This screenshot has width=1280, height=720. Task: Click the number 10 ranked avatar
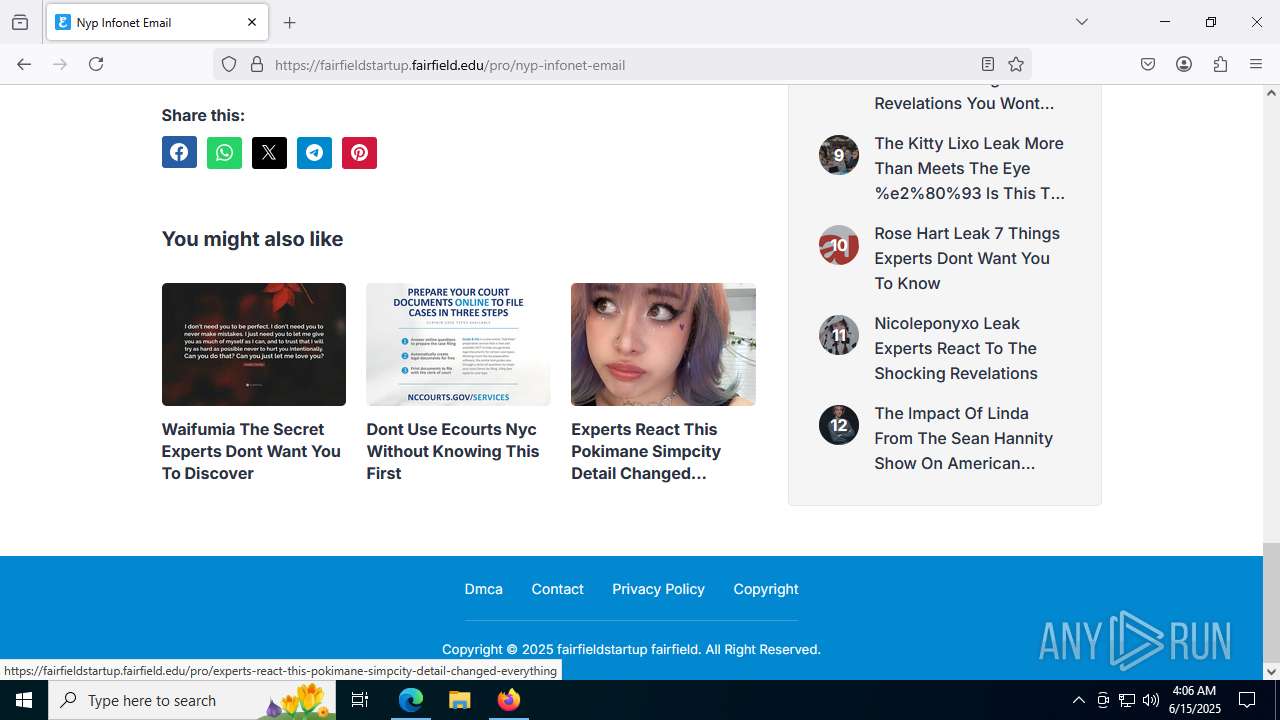pyautogui.click(x=839, y=245)
